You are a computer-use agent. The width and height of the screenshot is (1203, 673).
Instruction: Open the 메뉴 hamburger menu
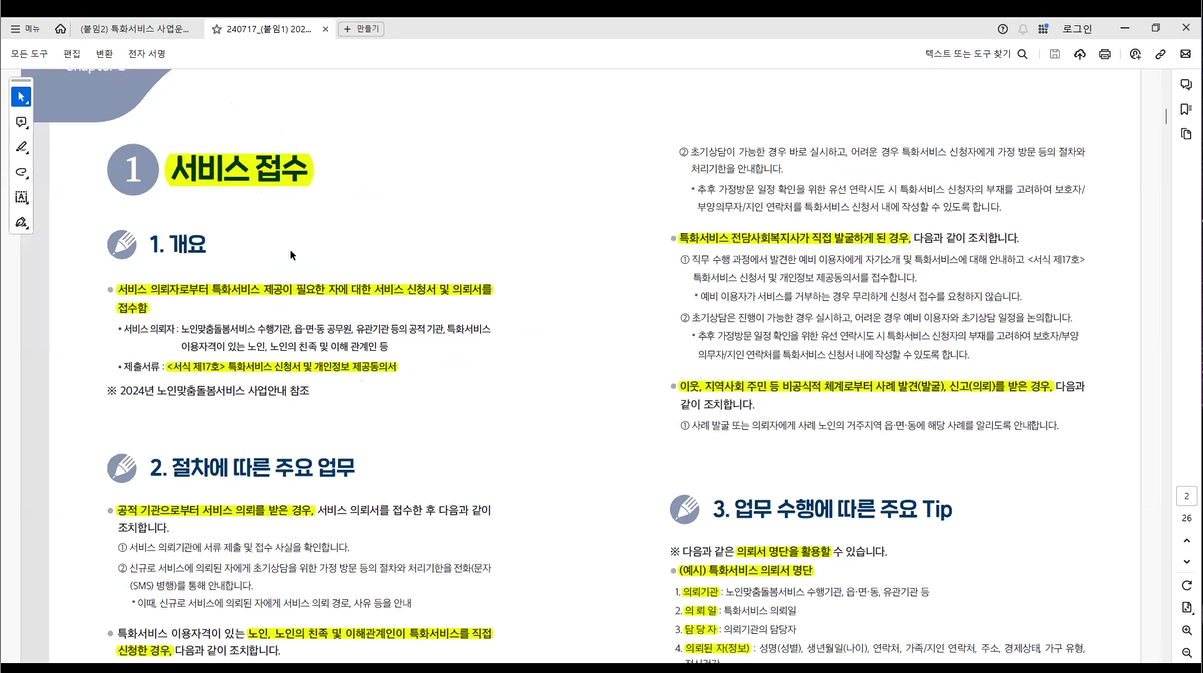coord(25,29)
